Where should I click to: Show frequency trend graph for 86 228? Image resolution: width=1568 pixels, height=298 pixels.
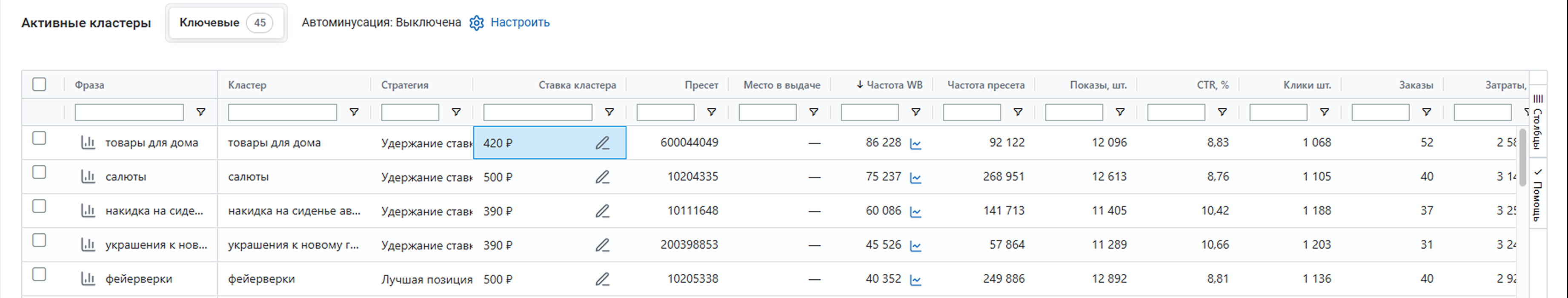916,144
